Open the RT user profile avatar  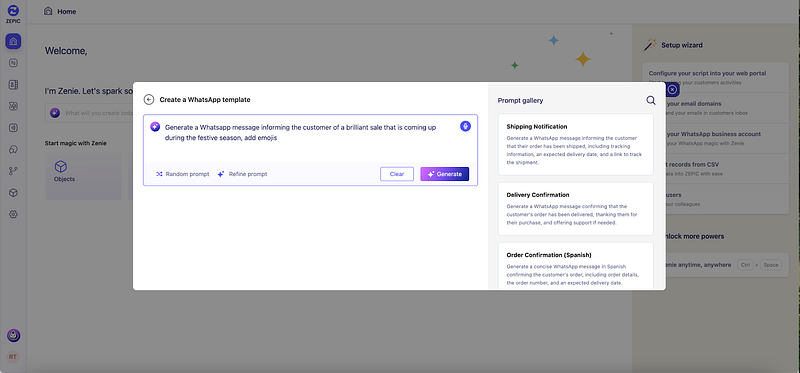click(13, 357)
